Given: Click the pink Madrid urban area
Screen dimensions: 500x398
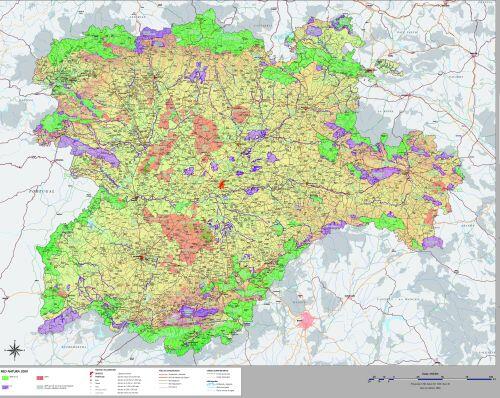Looking at the screenshot, I should pyautogui.click(x=307, y=321).
